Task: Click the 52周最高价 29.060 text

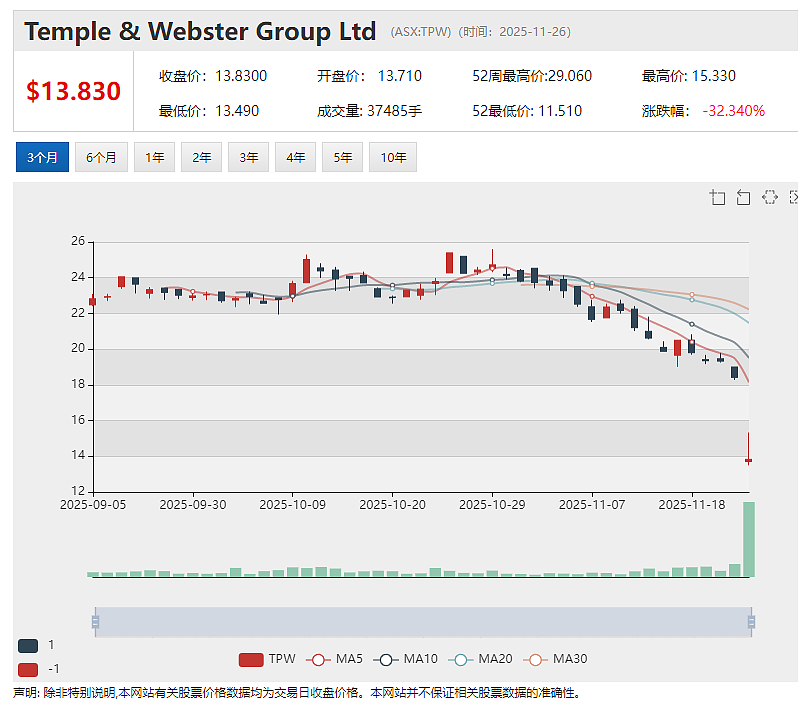Action: pos(532,76)
